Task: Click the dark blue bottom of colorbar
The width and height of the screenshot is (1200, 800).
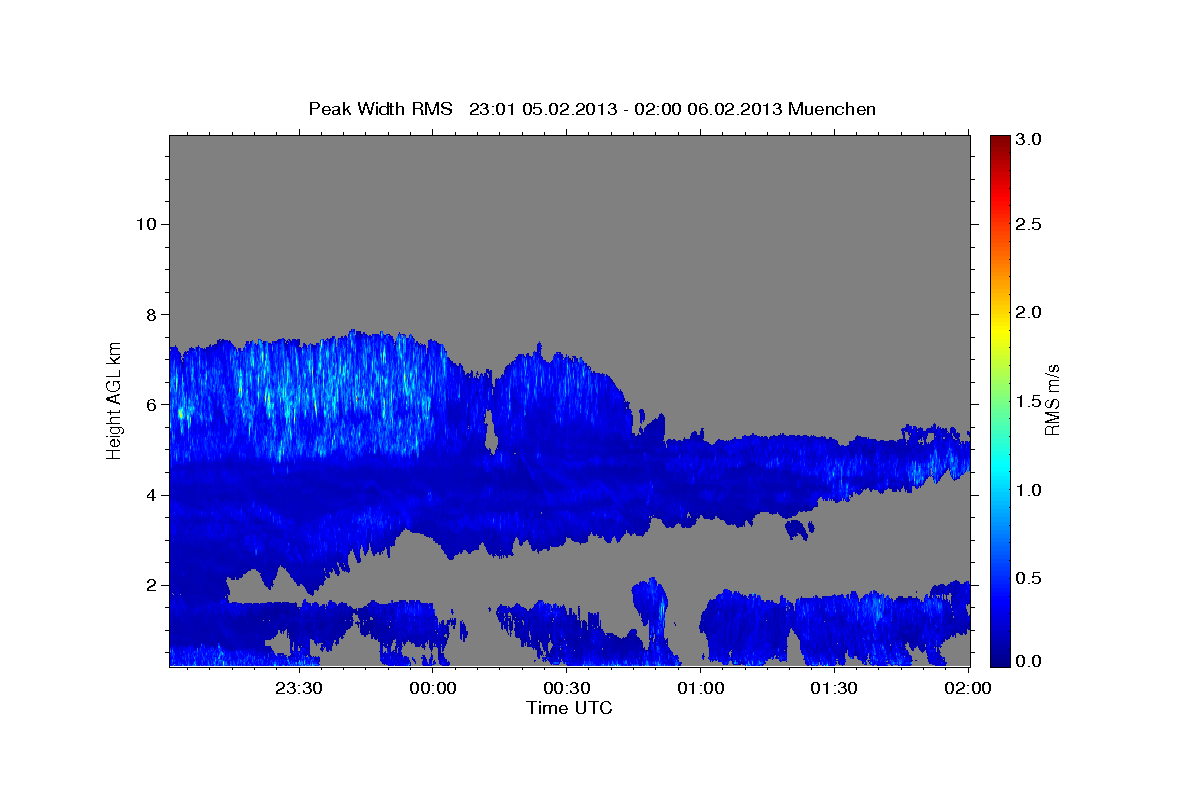Action: (x=1000, y=657)
